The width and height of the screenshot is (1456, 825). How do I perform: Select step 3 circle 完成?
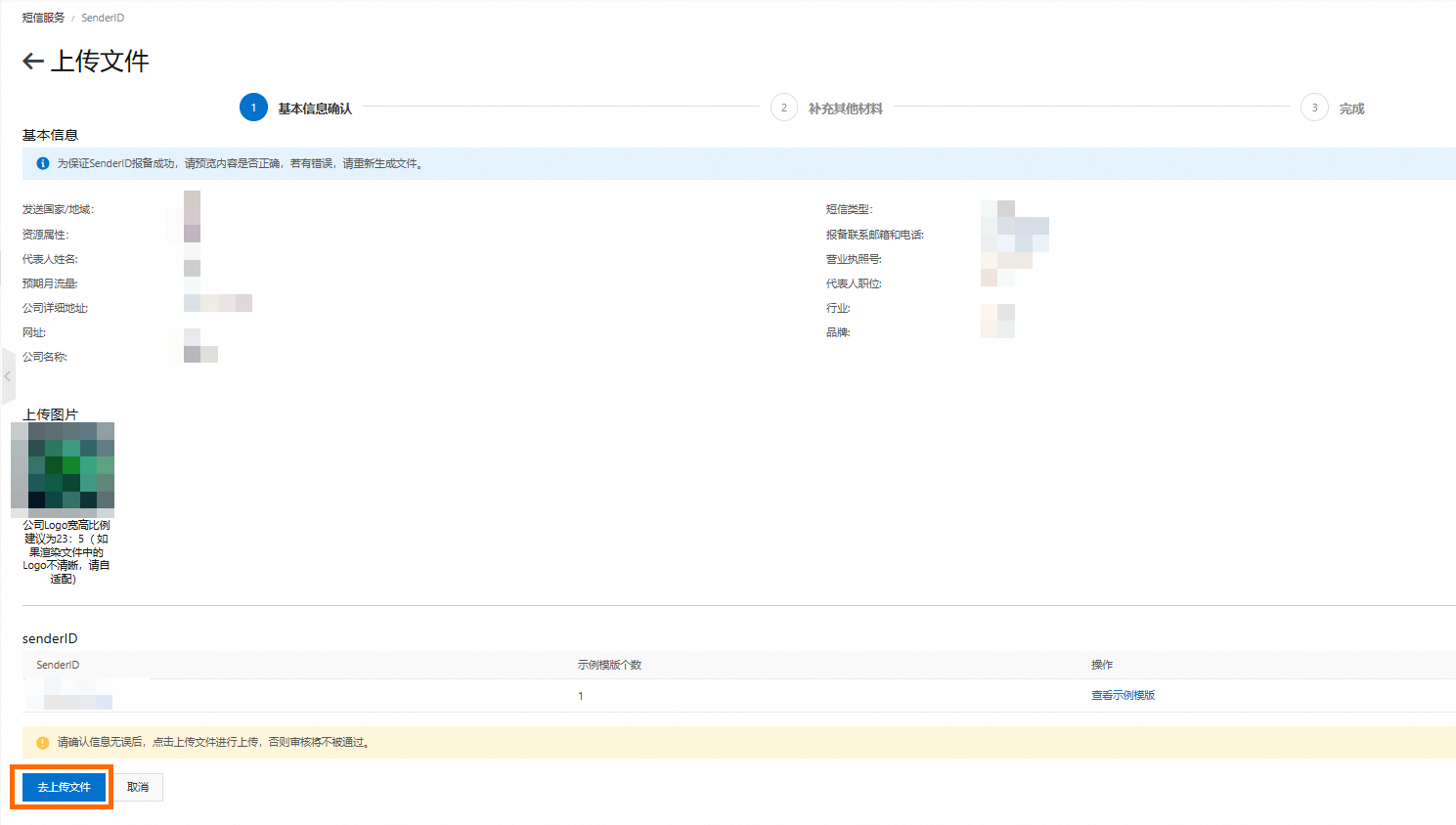pos(1314,108)
